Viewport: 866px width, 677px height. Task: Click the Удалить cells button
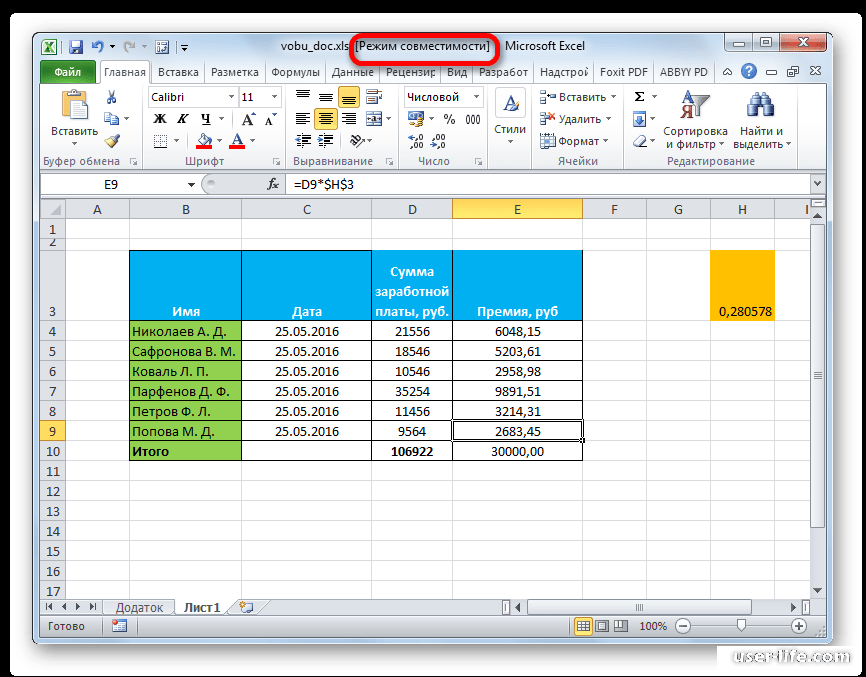coord(575,119)
